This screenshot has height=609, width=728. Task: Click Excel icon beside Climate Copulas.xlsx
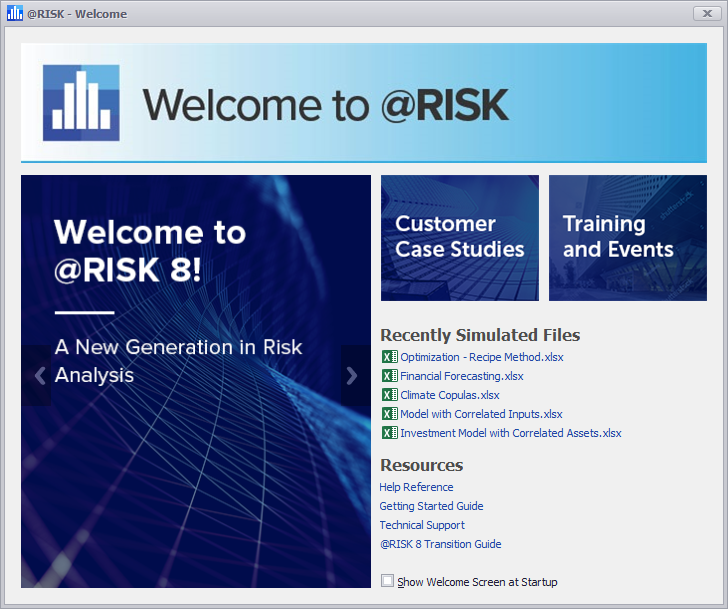pyautogui.click(x=389, y=395)
